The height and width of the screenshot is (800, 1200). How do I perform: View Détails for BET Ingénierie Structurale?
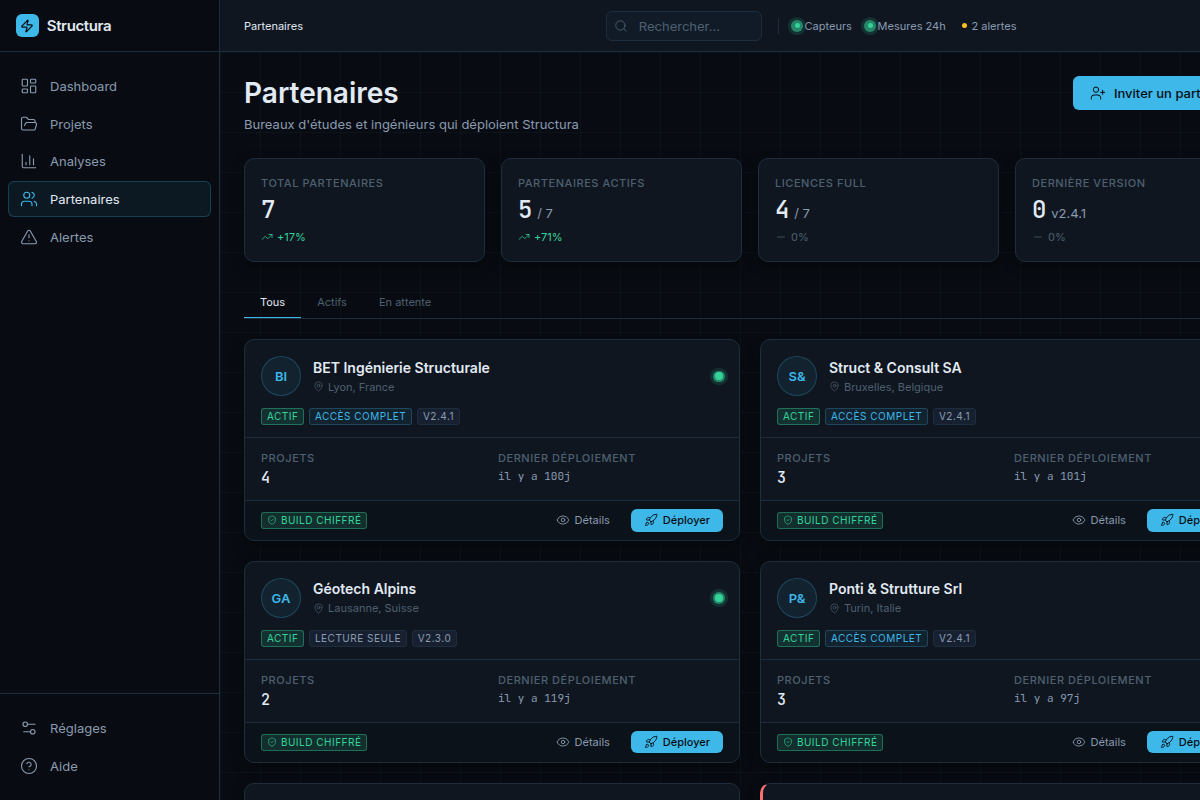583,520
